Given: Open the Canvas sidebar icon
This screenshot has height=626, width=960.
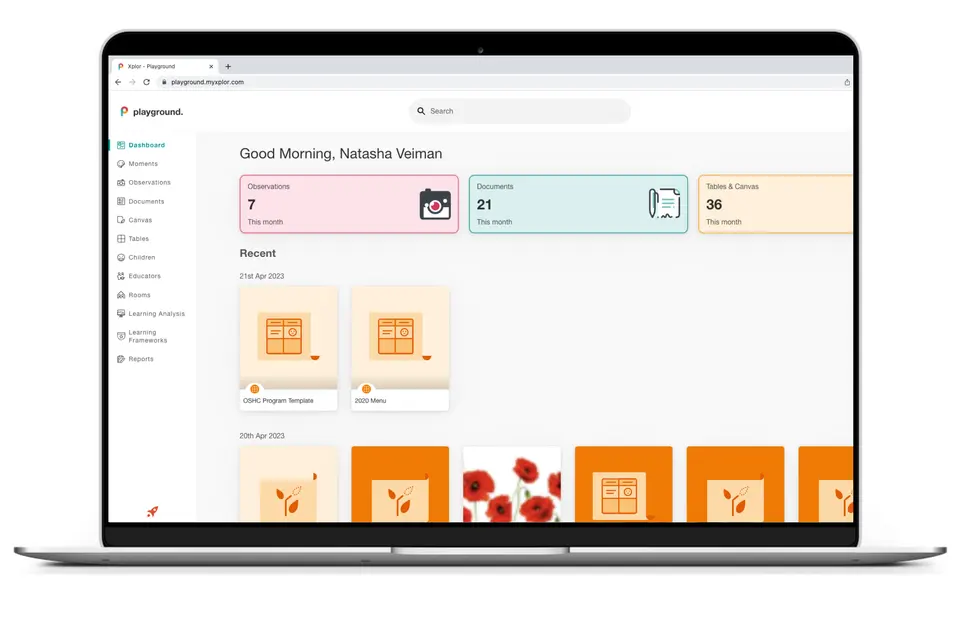Looking at the screenshot, I should [x=121, y=220].
